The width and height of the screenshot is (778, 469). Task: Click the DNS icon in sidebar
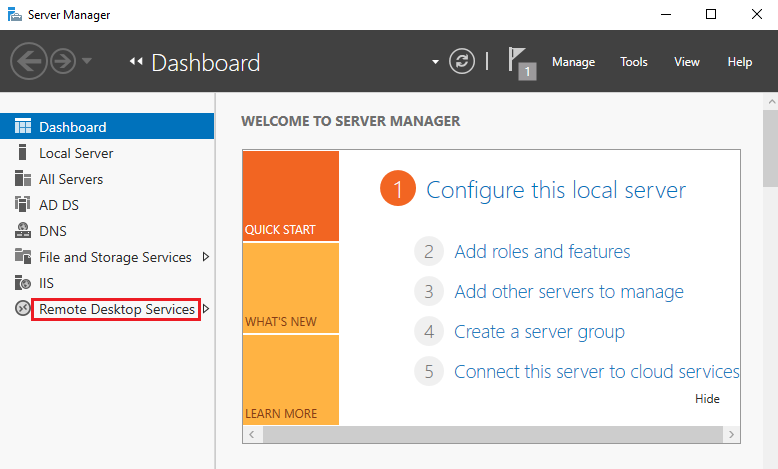point(23,231)
